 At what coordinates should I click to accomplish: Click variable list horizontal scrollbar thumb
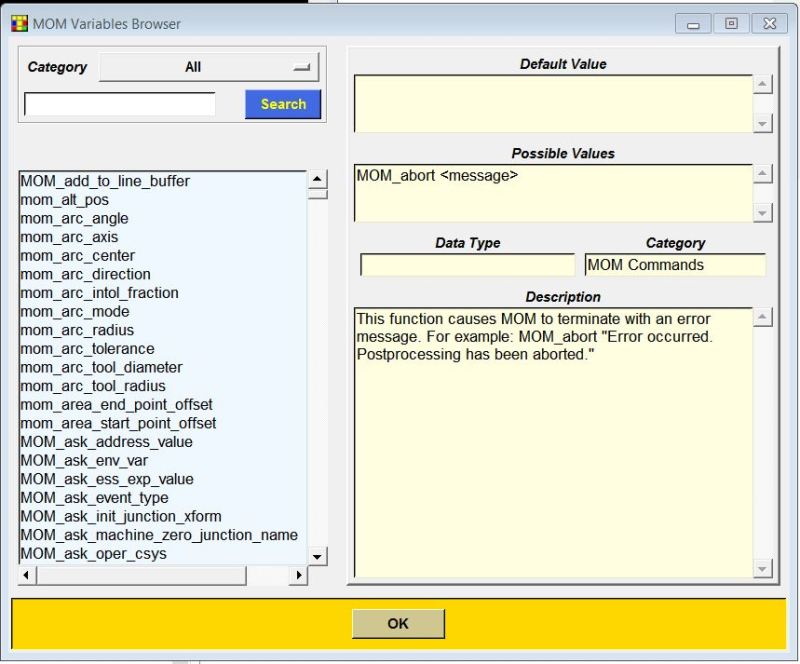coord(141,575)
